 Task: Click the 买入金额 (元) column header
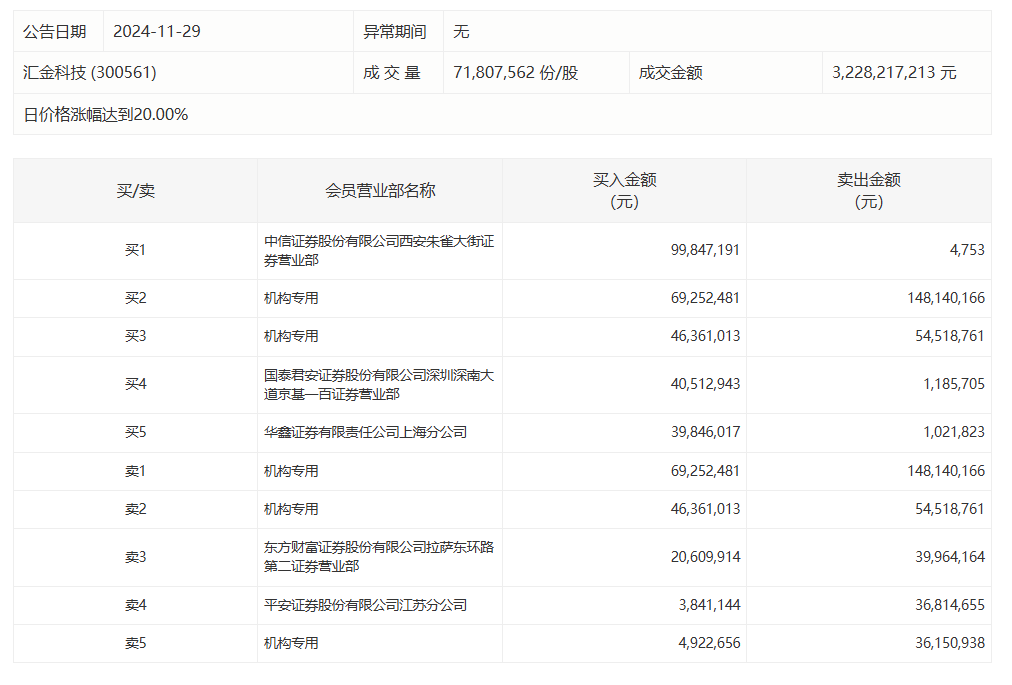pos(624,191)
